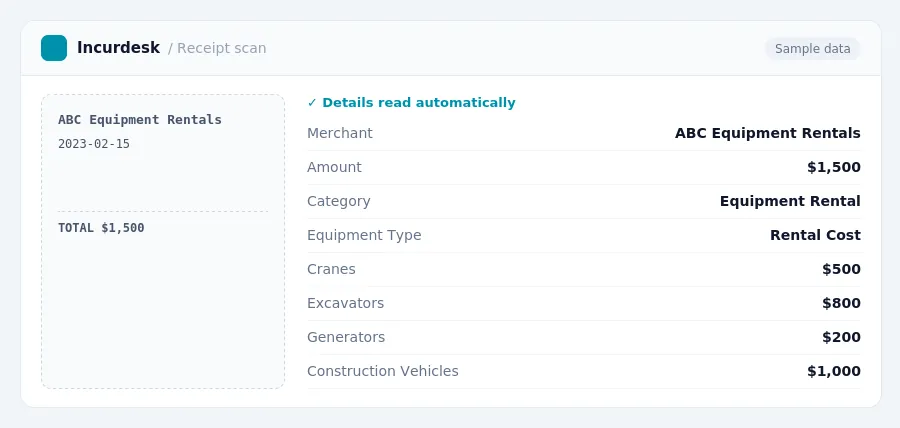Select the Receipt scan breadcrumb

(222, 48)
